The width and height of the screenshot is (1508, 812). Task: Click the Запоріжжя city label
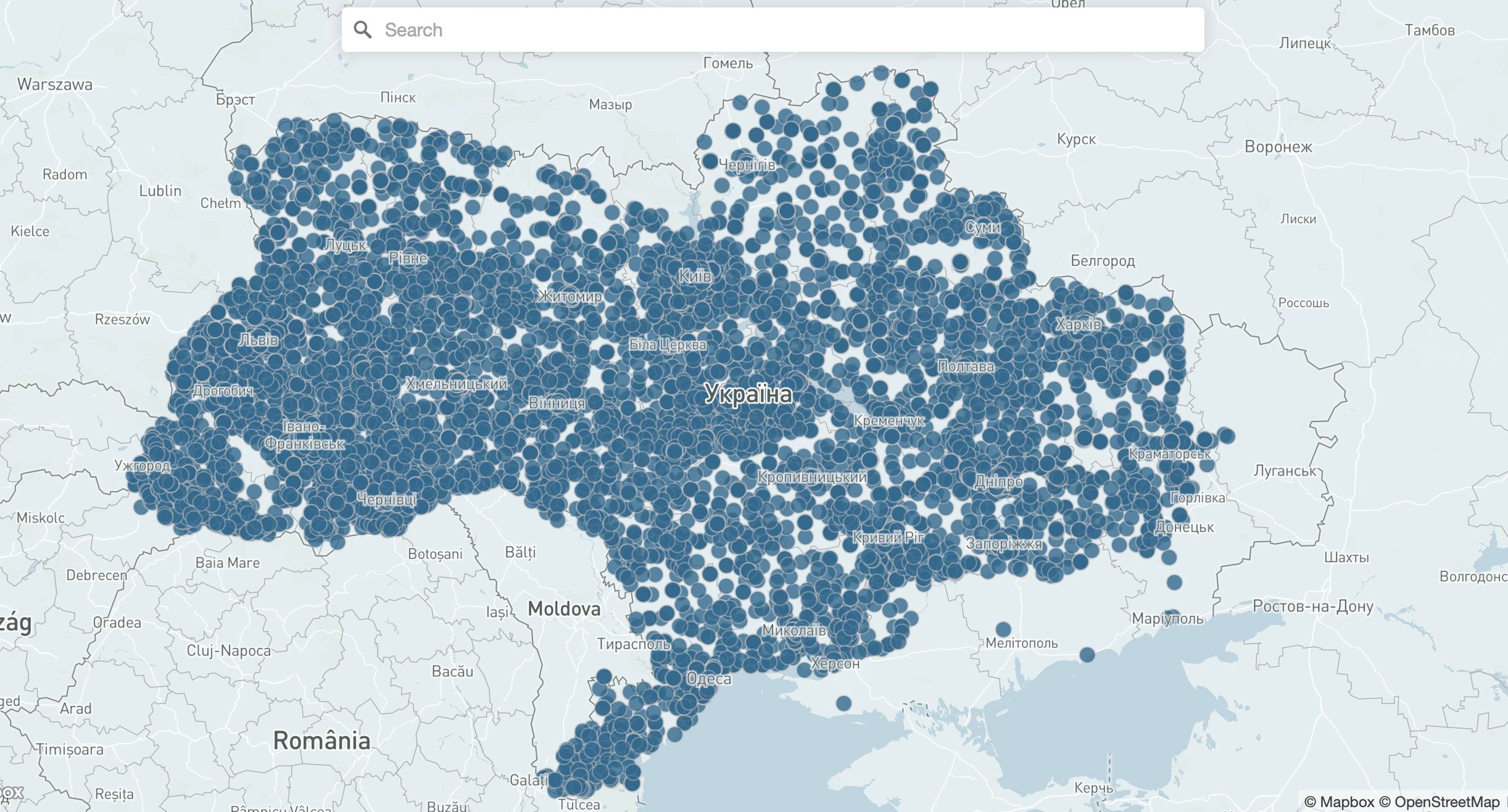click(1004, 544)
